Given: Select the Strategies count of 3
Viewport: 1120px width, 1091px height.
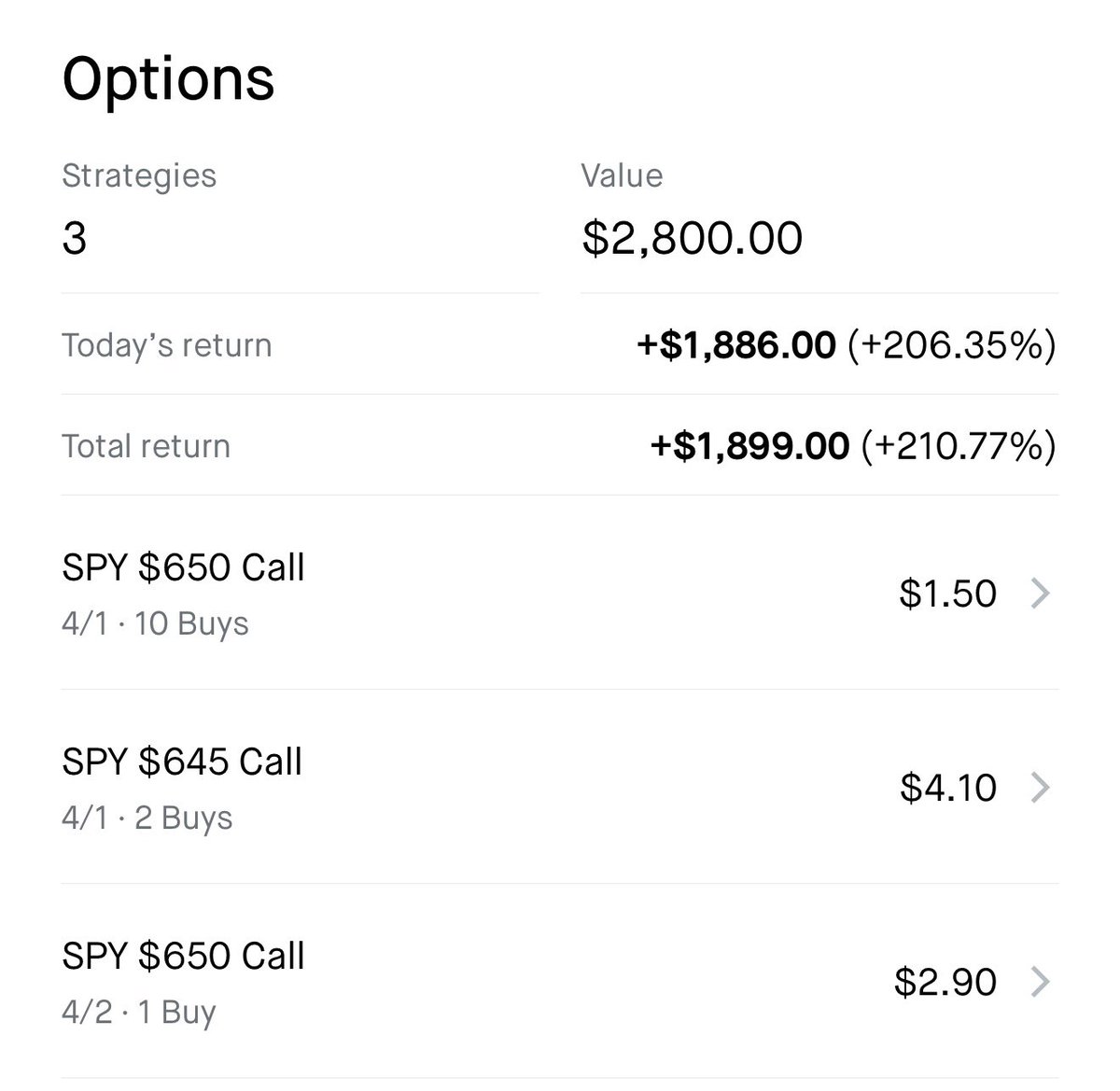Looking at the screenshot, I should pos(75,238).
